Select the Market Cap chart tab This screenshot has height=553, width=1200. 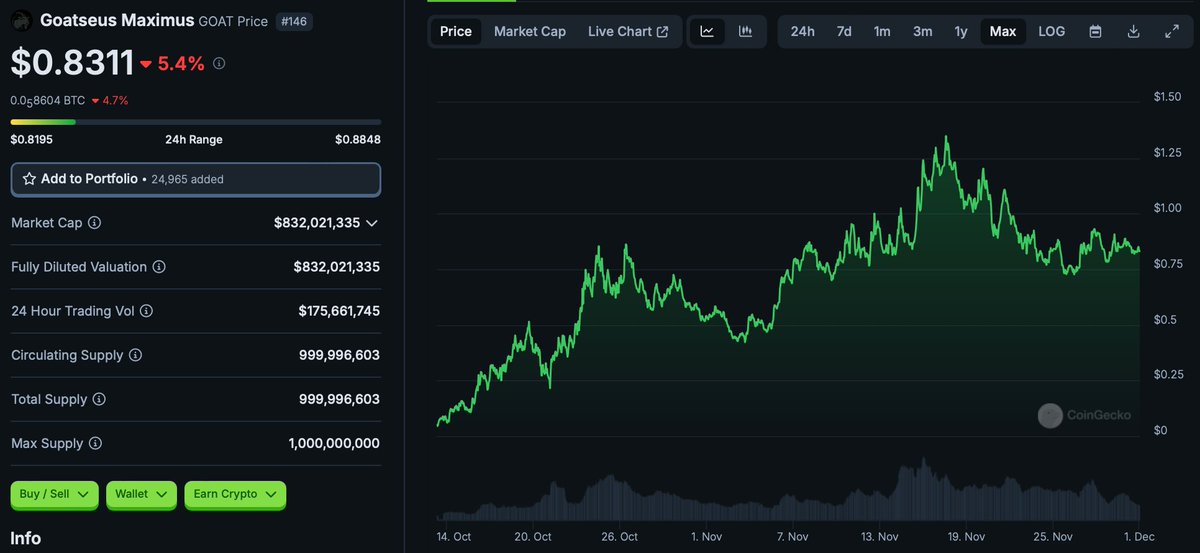530,31
